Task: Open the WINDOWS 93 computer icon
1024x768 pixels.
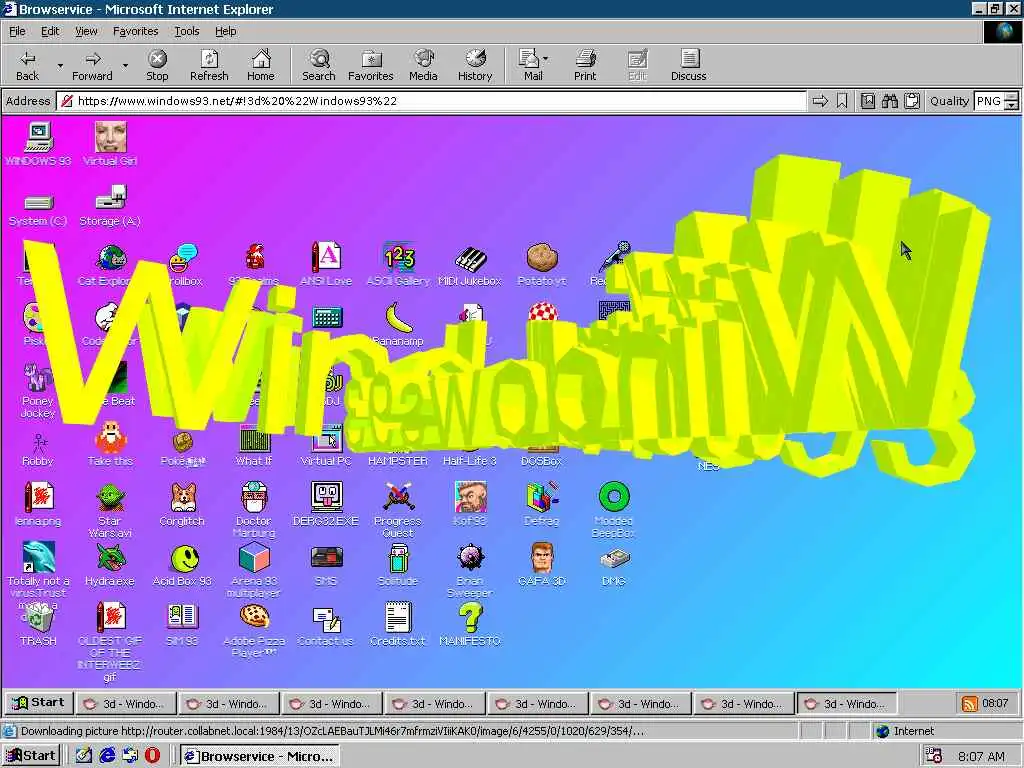Action: [38, 144]
